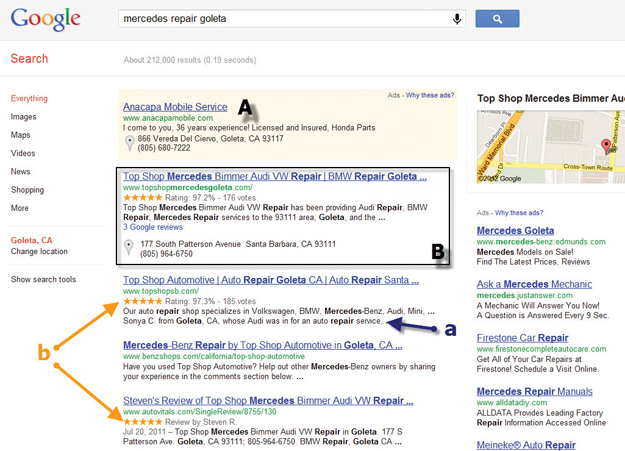
Task: Open the 3 Google reviews link
Action: [153, 227]
